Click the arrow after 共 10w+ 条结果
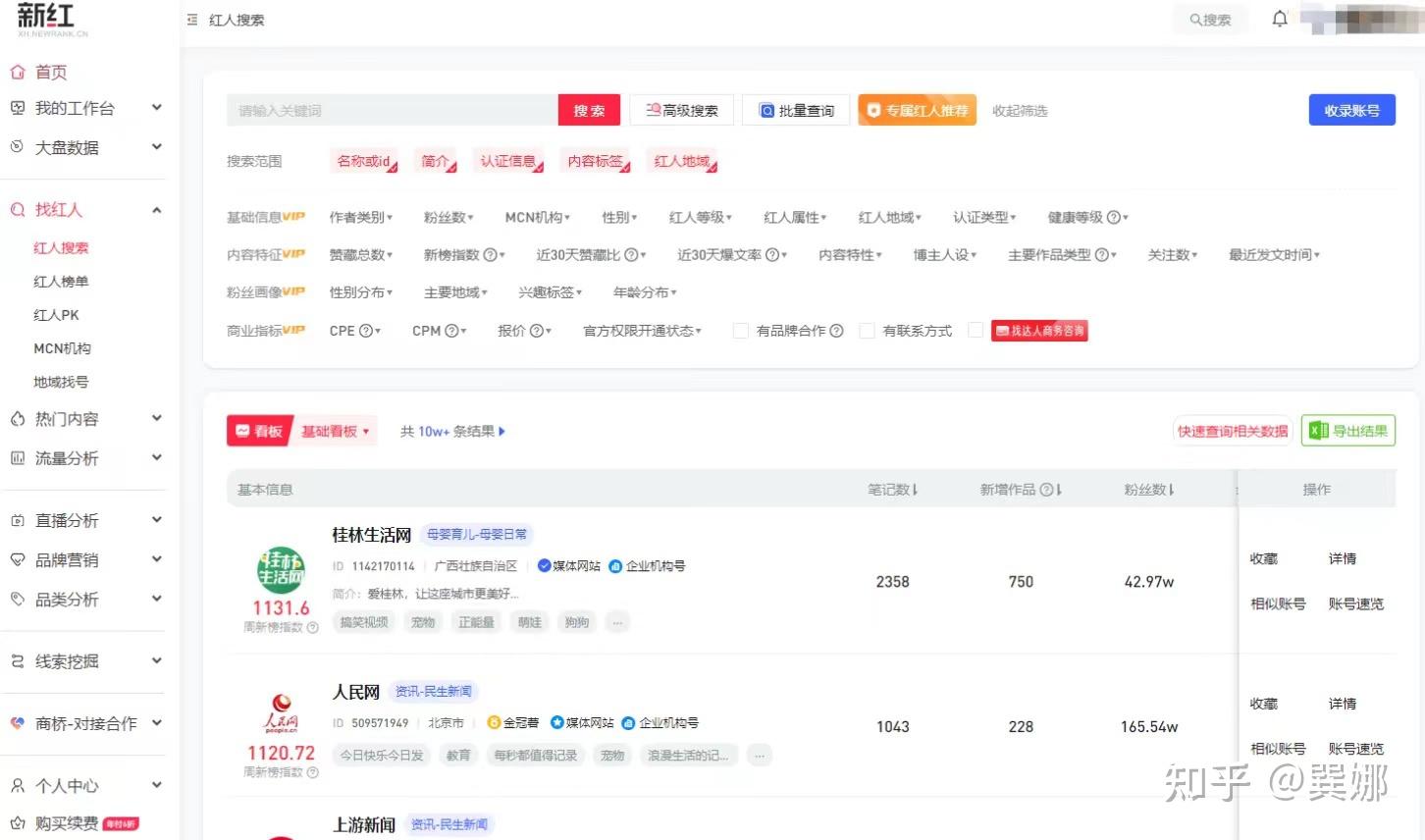Image resolution: width=1425 pixels, height=840 pixels. [x=501, y=431]
